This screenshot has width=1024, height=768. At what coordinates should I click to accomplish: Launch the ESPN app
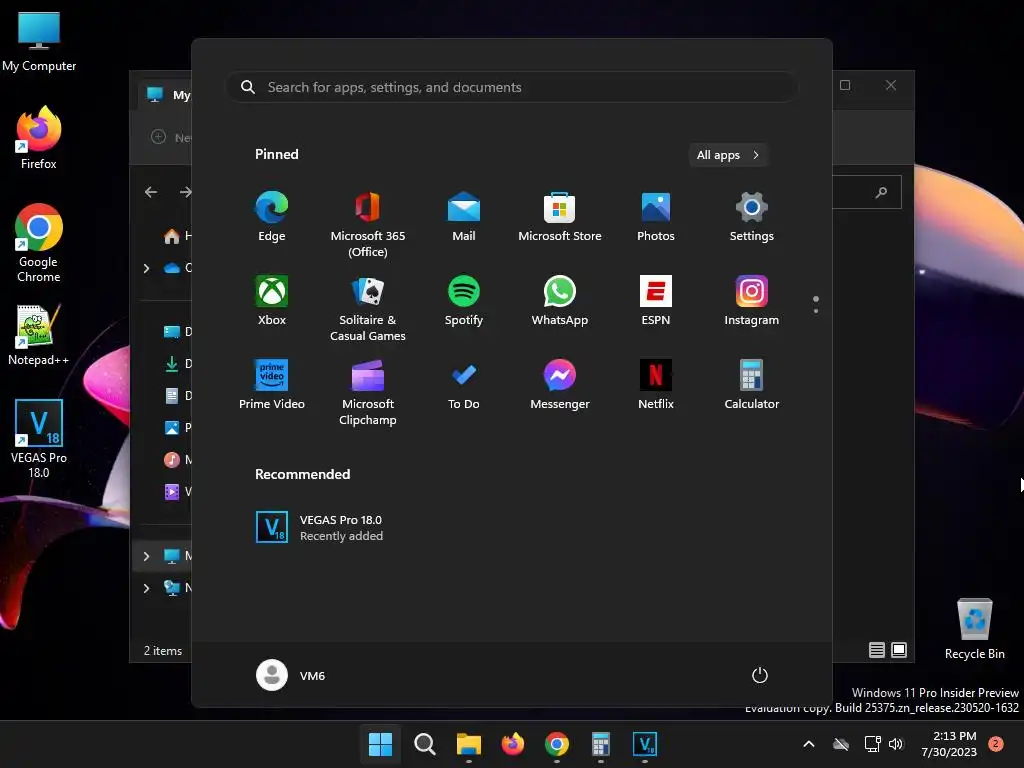656,300
